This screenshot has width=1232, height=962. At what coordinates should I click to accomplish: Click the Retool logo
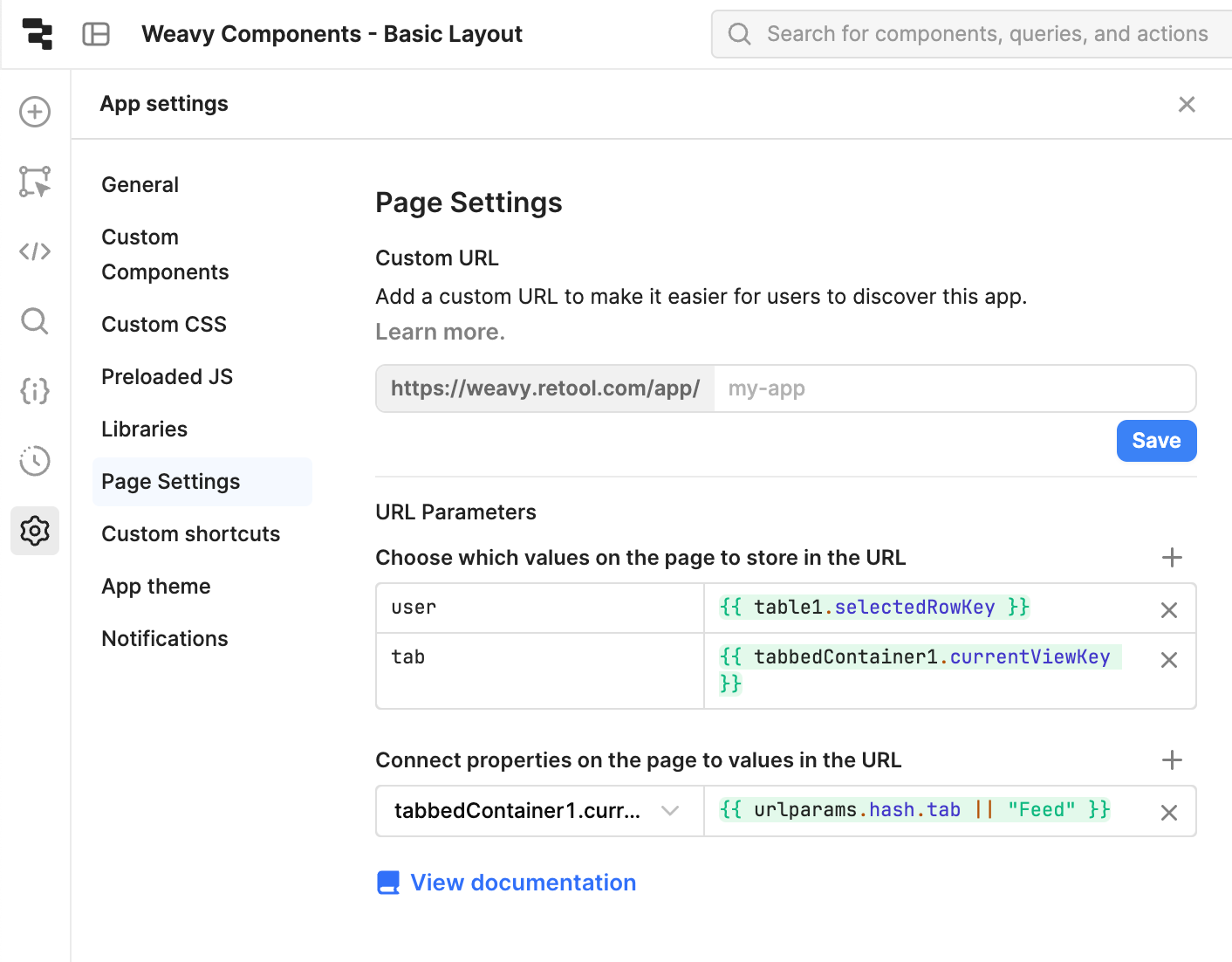click(x=36, y=33)
